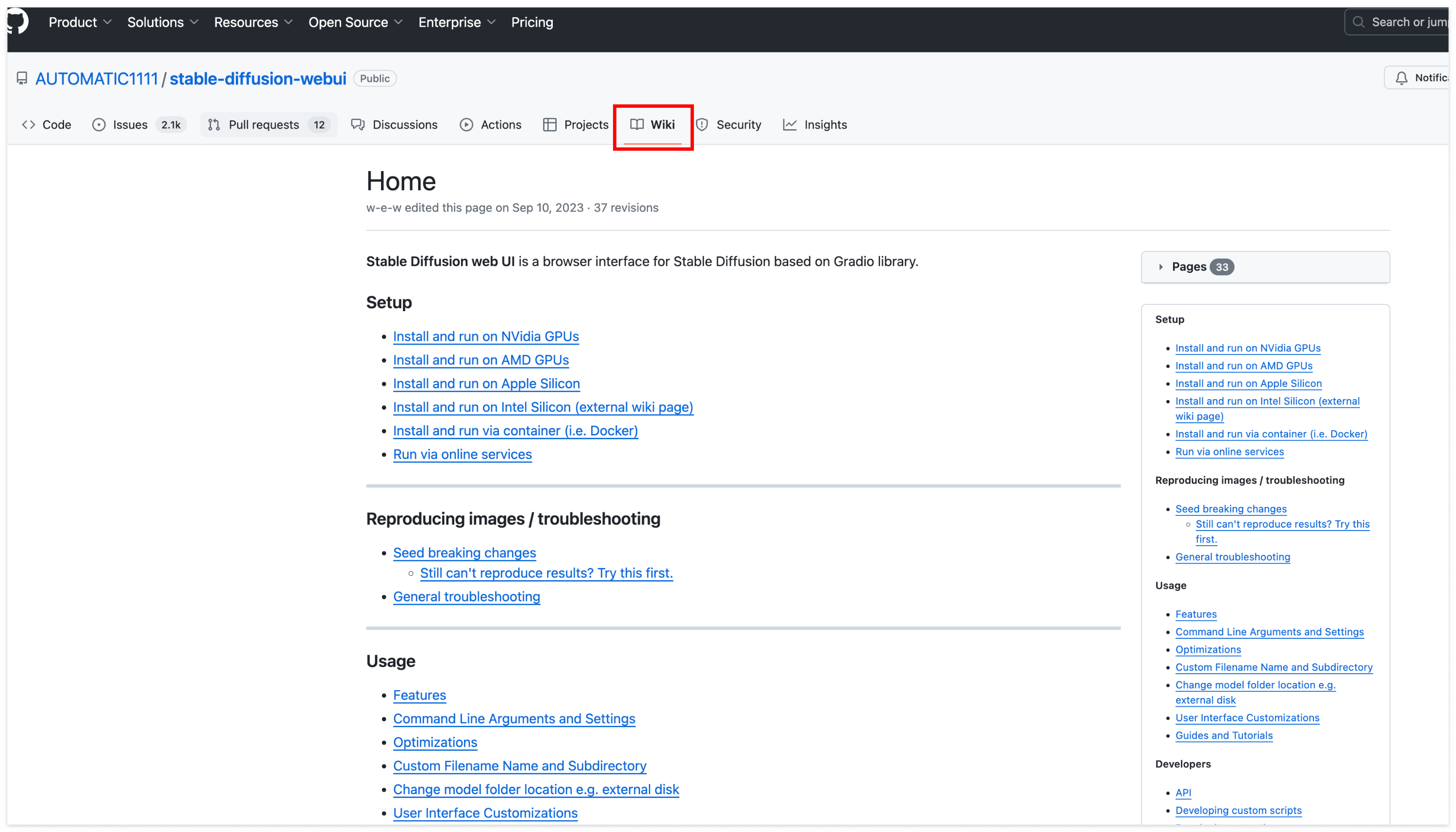Open main Install and run on AMD GPUs link
The image size is (1456, 832).
click(x=481, y=359)
